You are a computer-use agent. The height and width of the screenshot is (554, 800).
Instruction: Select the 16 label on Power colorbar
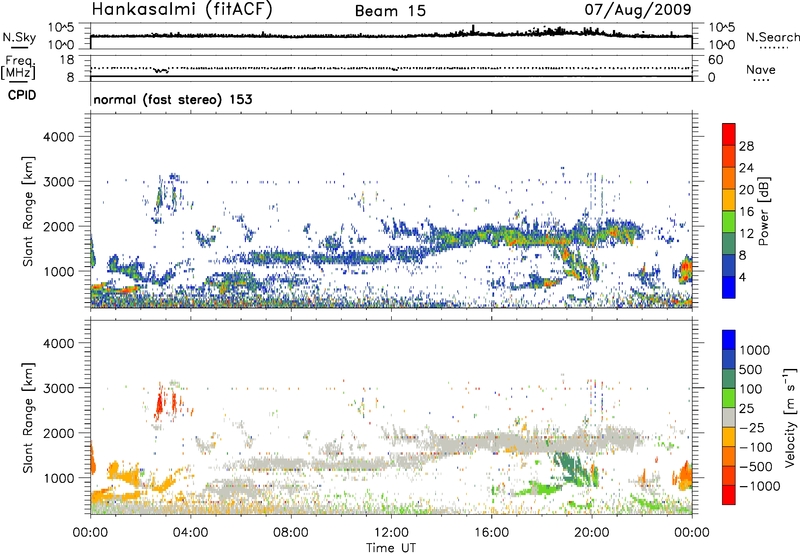pos(746,212)
